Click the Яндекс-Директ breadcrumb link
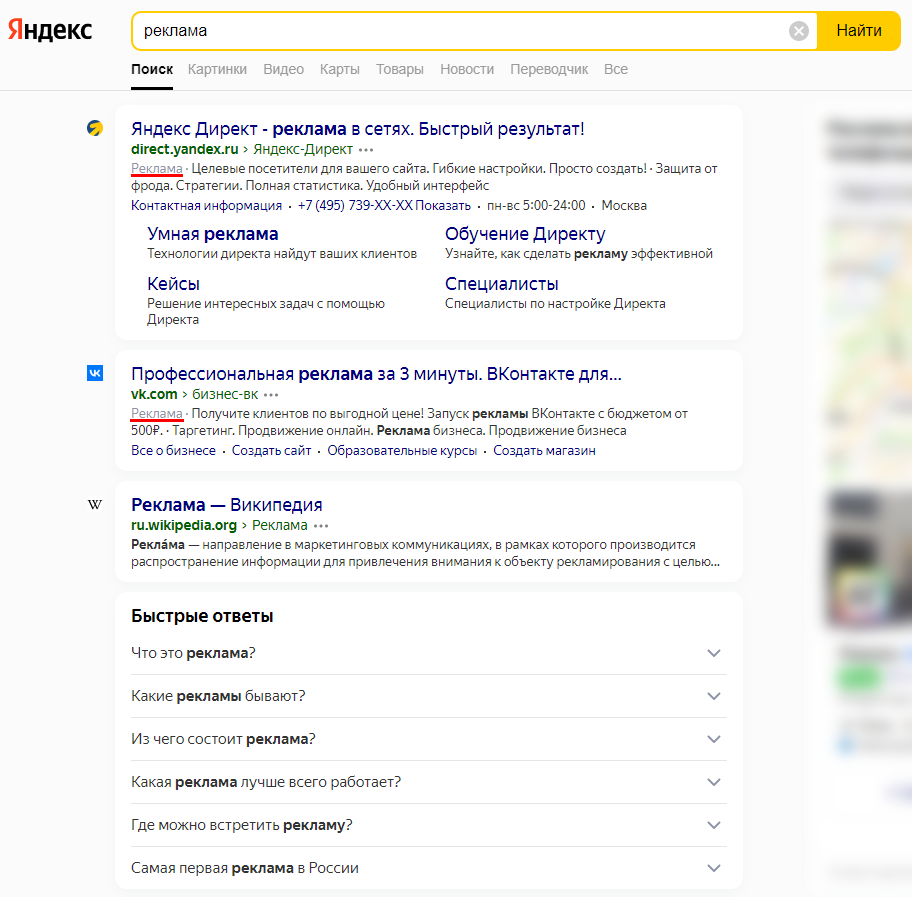 [x=303, y=150]
